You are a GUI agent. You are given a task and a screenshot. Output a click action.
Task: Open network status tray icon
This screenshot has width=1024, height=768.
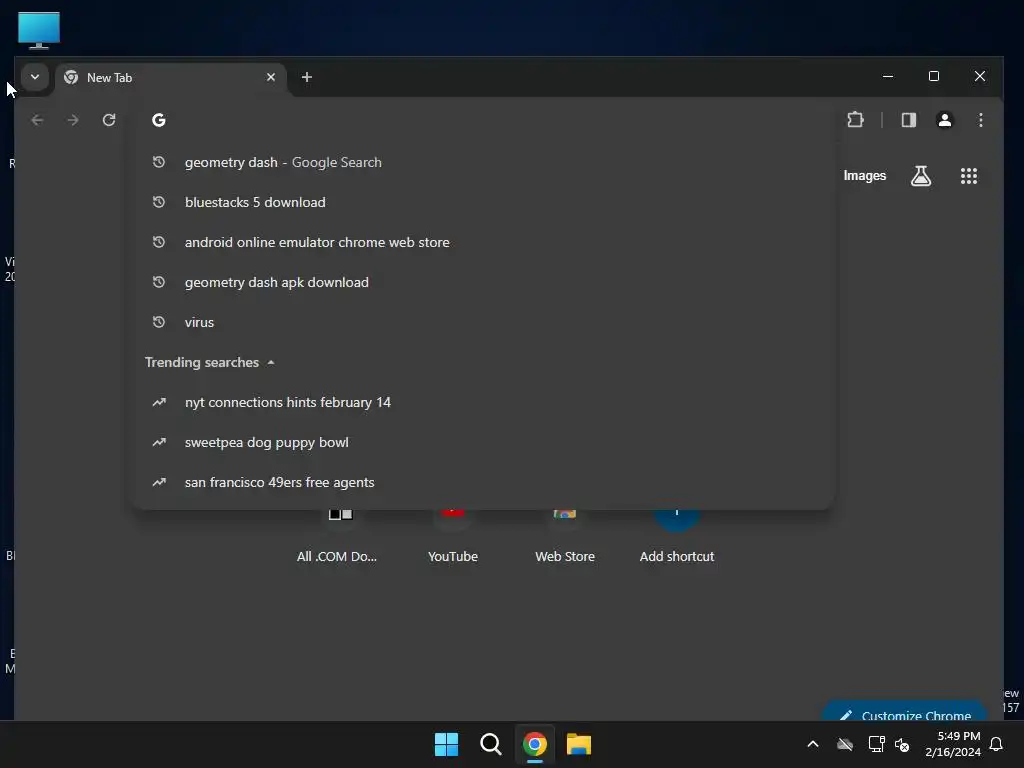pyautogui.click(x=876, y=744)
